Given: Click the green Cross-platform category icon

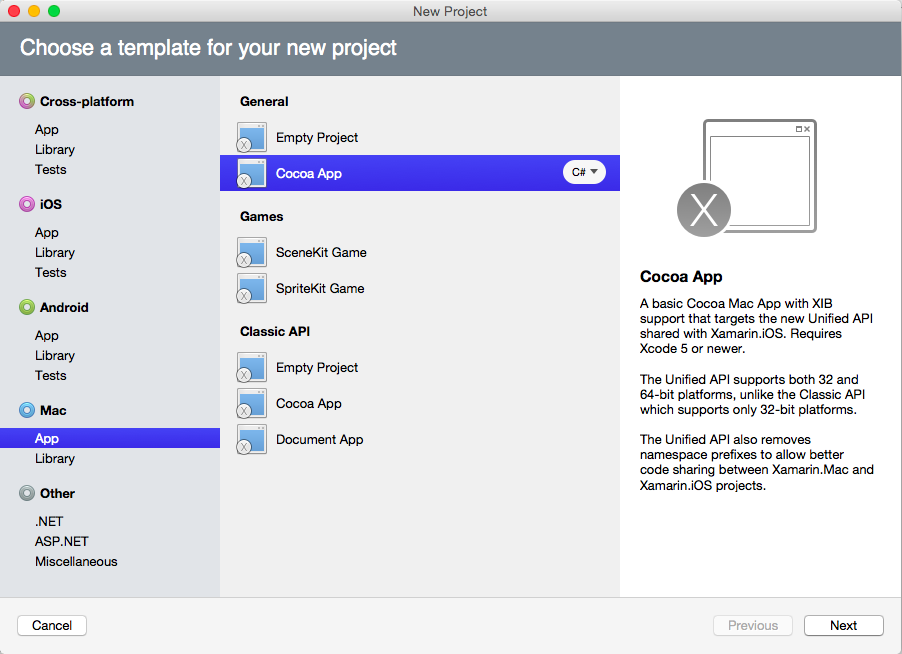Looking at the screenshot, I should point(24,100).
